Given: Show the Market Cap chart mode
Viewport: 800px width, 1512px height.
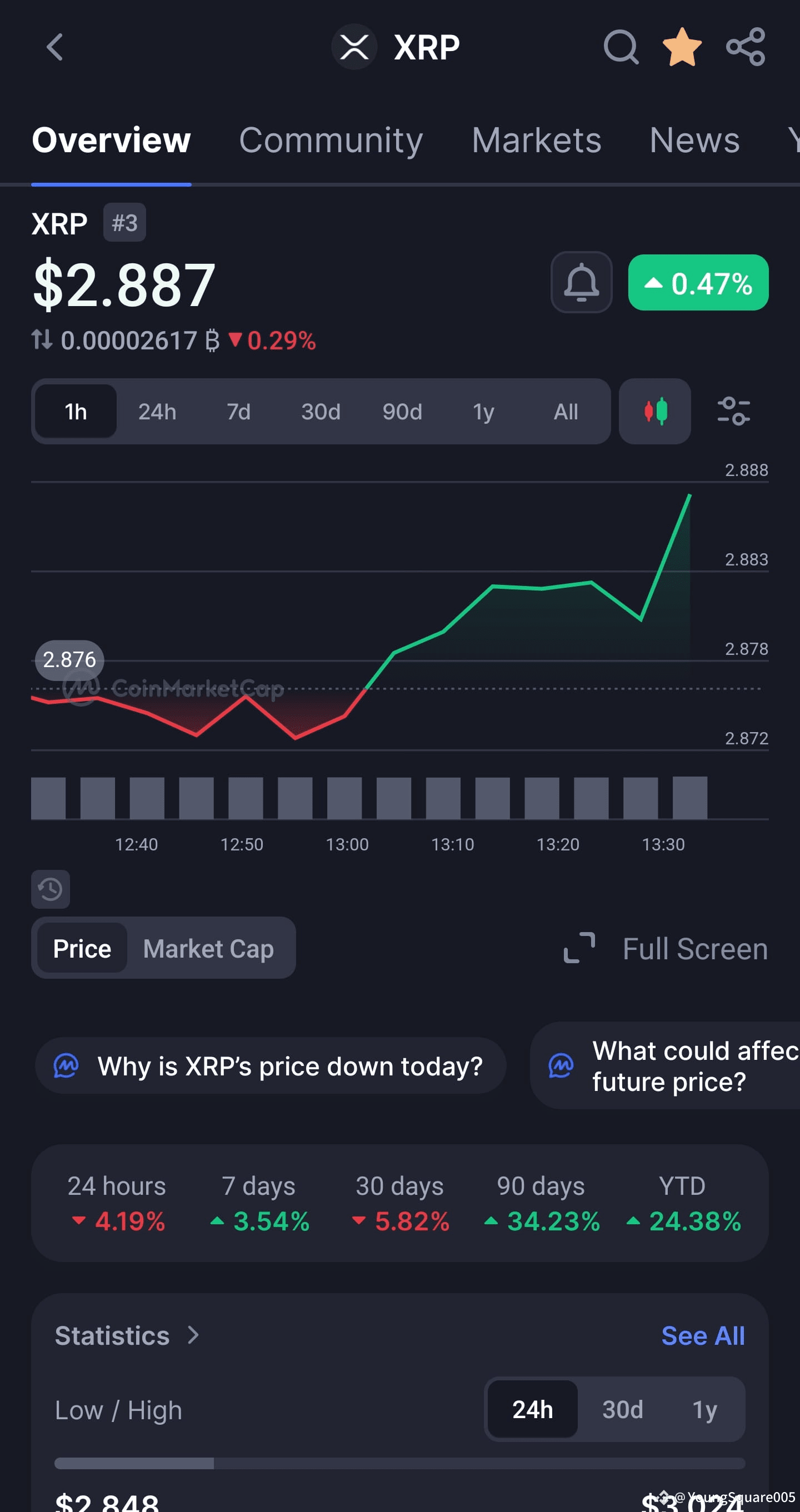Looking at the screenshot, I should (208, 948).
